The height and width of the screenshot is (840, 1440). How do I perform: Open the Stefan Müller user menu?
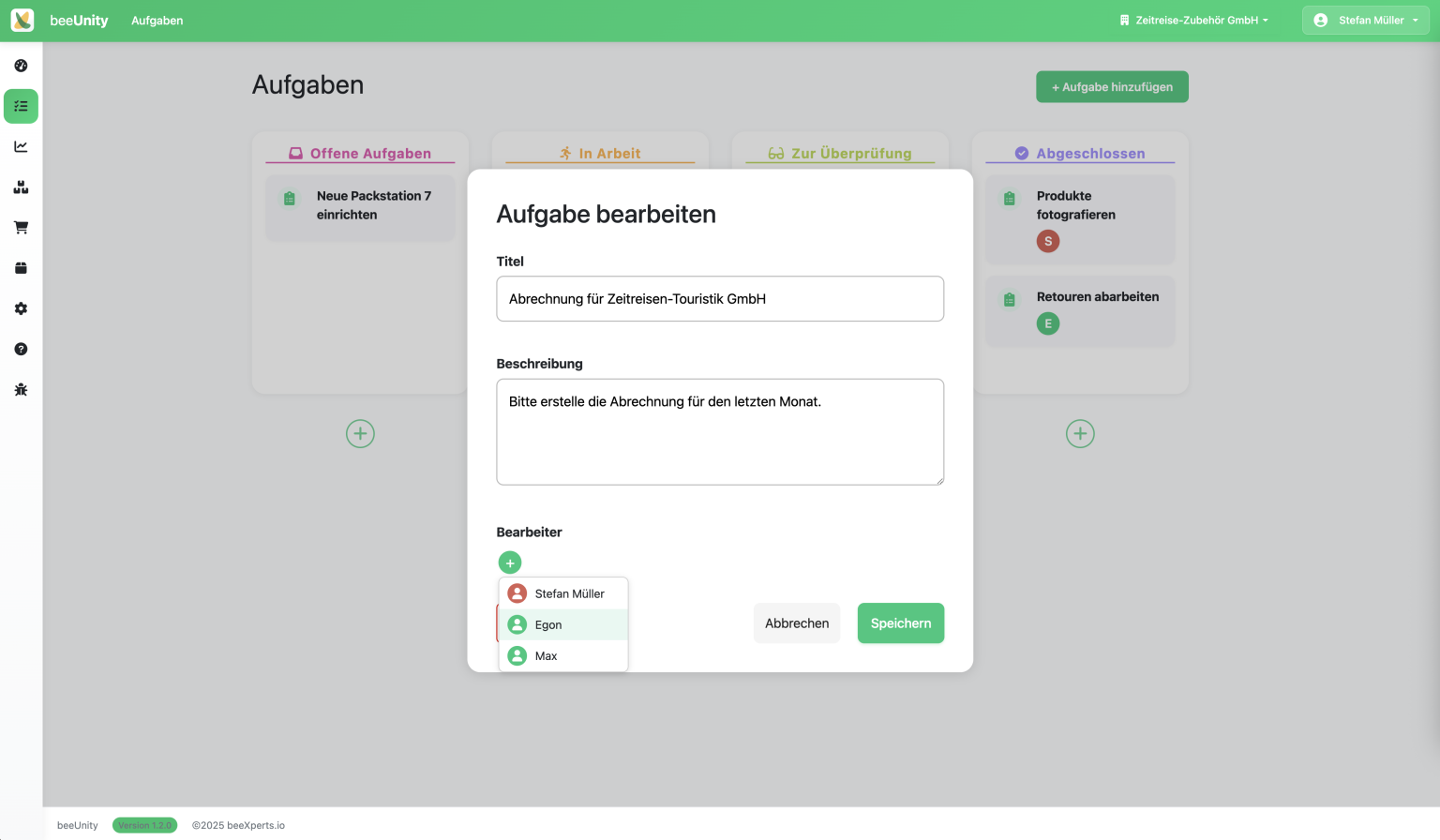(1365, 21)
